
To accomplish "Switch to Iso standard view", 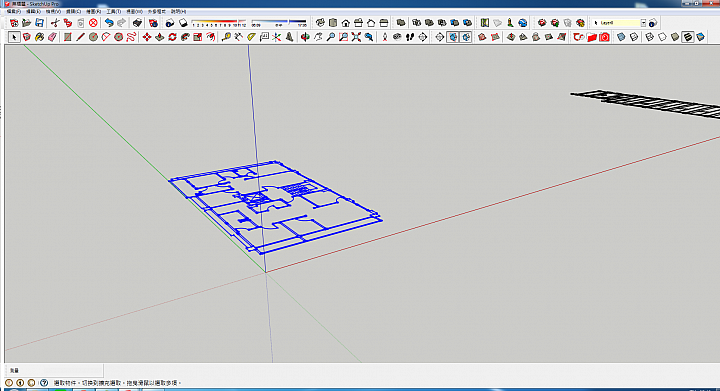I will [320, 22].
